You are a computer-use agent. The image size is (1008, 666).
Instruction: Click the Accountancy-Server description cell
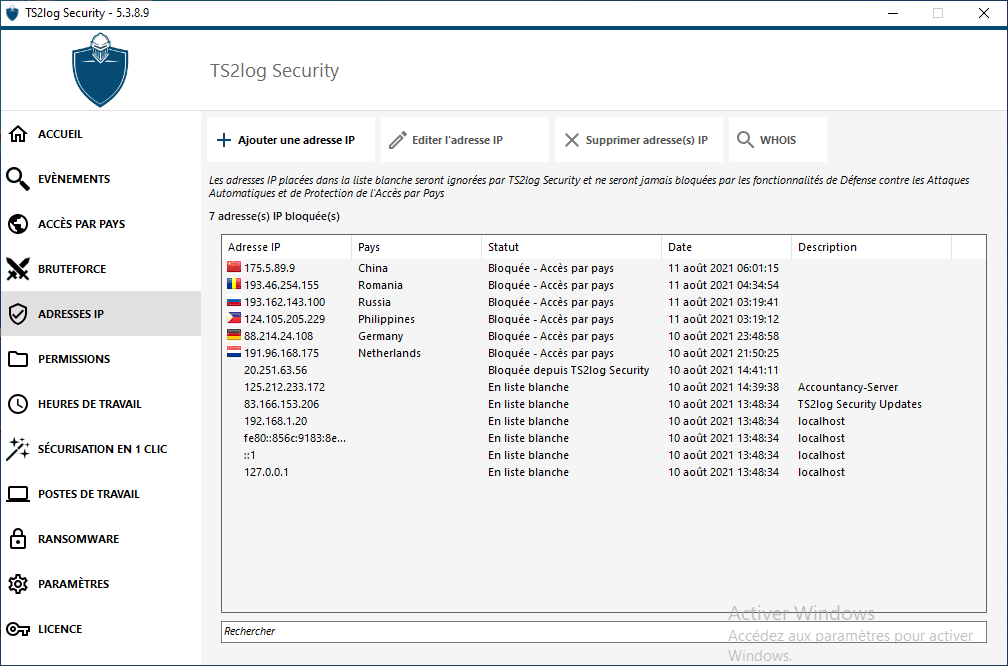tap(848, 387)
